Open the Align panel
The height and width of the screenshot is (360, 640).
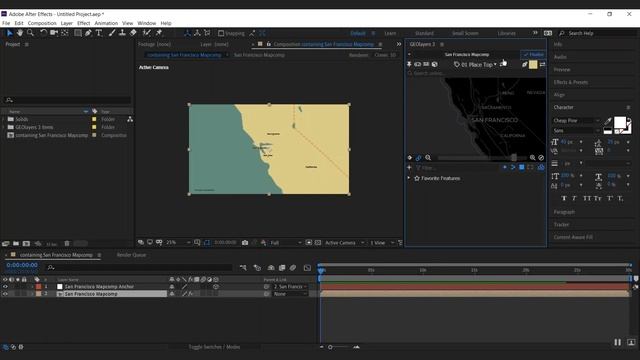point(559,95)
